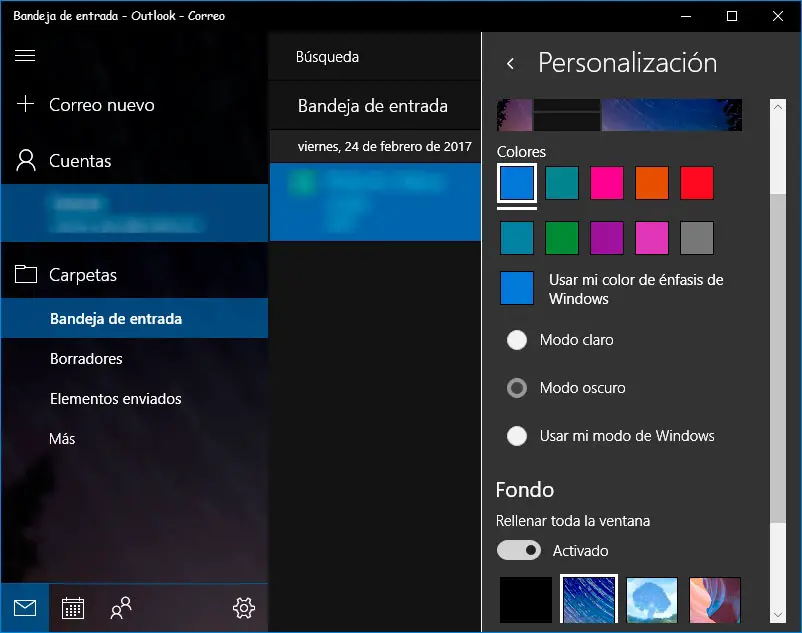802x633 pixels.
Task: Open the Calendar app icon
Action: [73, 608]
